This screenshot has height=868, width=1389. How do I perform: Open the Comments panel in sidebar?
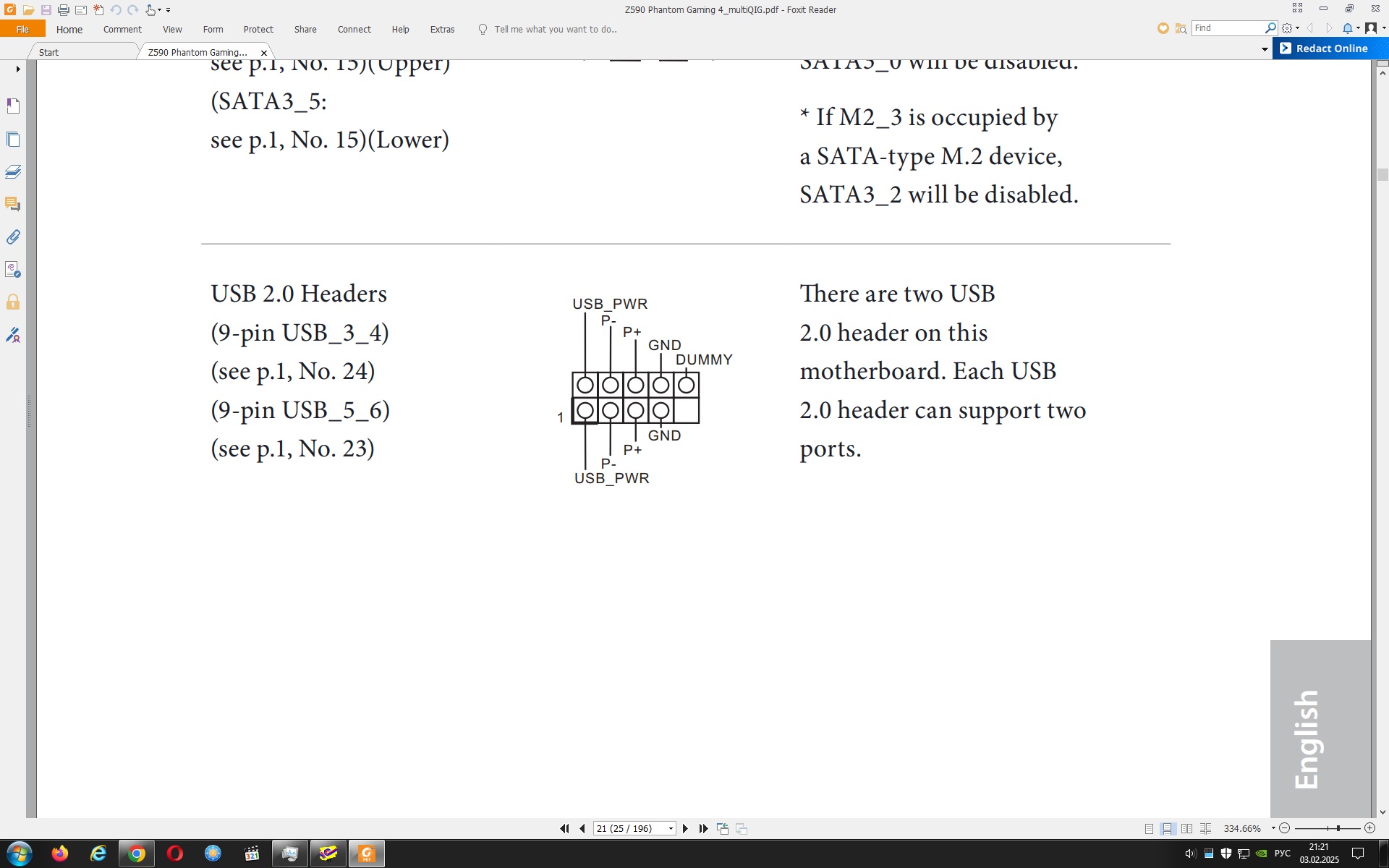pos(13,204)
